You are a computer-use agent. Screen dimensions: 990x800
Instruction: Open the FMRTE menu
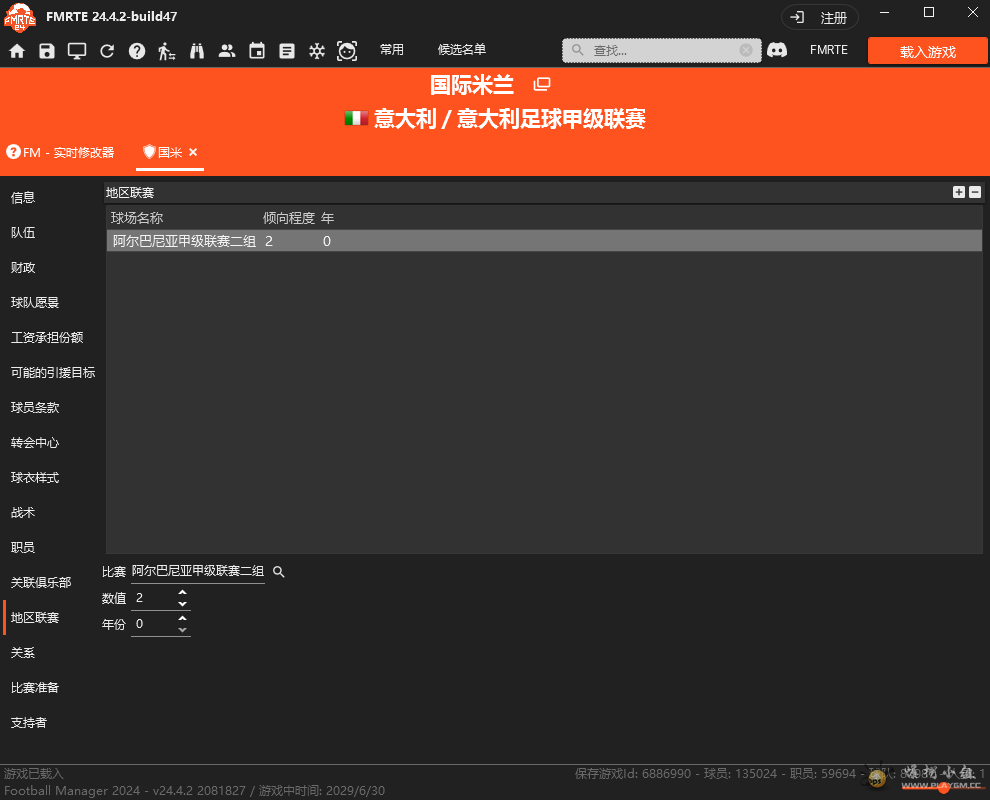[x=828, y=50]
